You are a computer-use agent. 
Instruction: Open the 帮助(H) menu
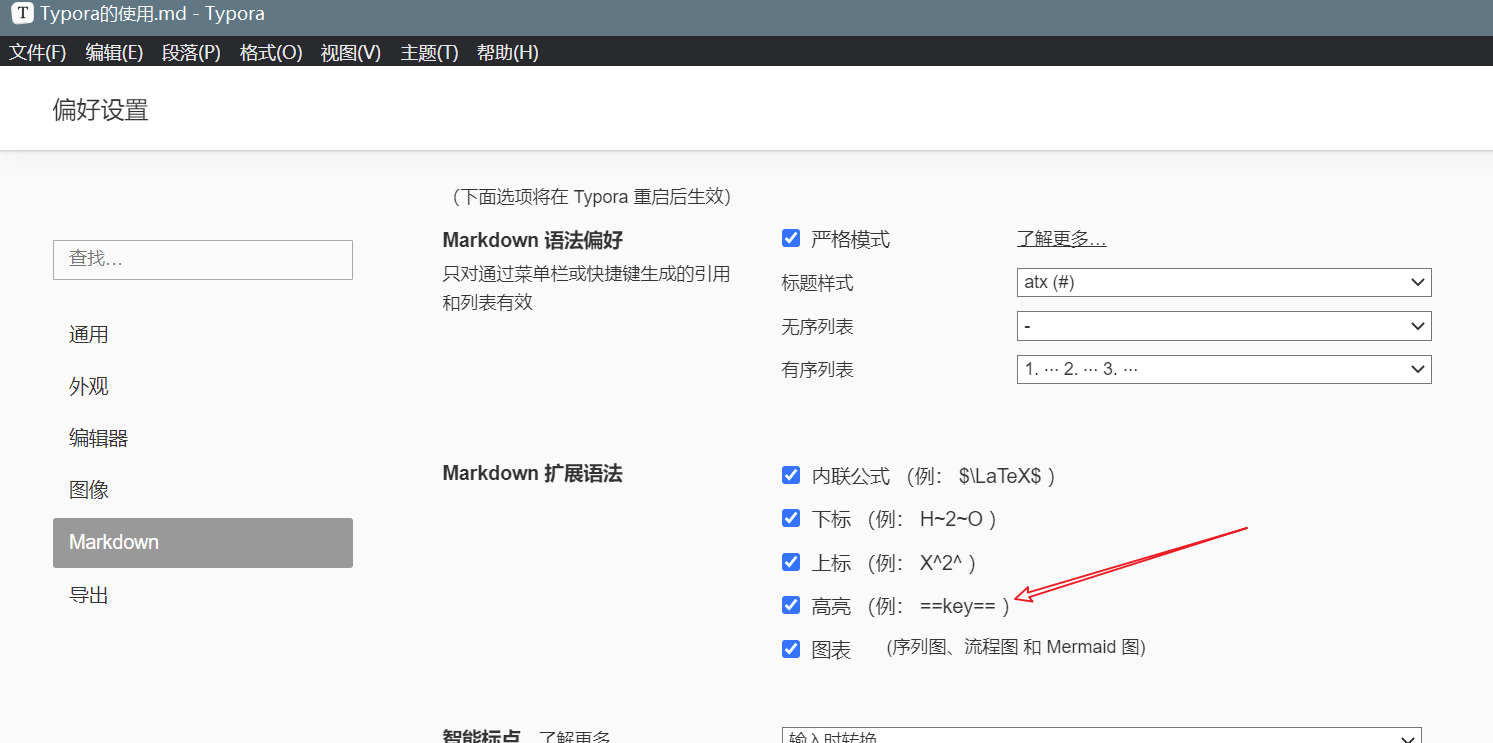pyautogui.click(x=508, y=53)
